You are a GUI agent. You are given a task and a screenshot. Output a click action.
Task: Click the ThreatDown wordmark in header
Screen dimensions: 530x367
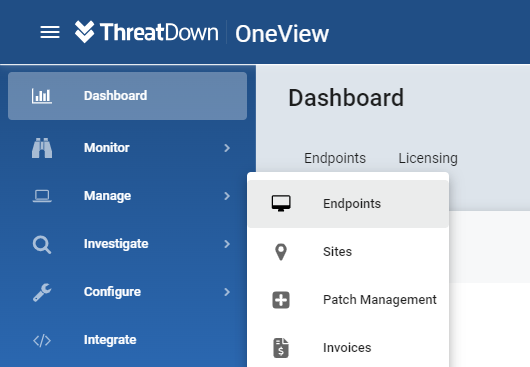coord(159,32)
